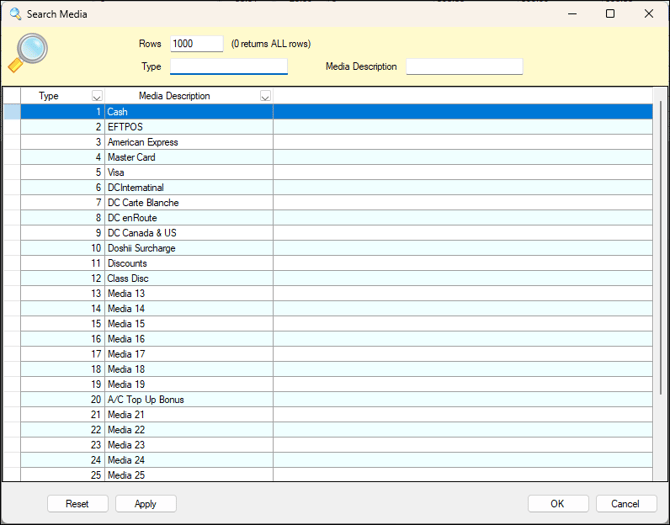Click the vertical scrollbar of the list

[x=661, y=248]
